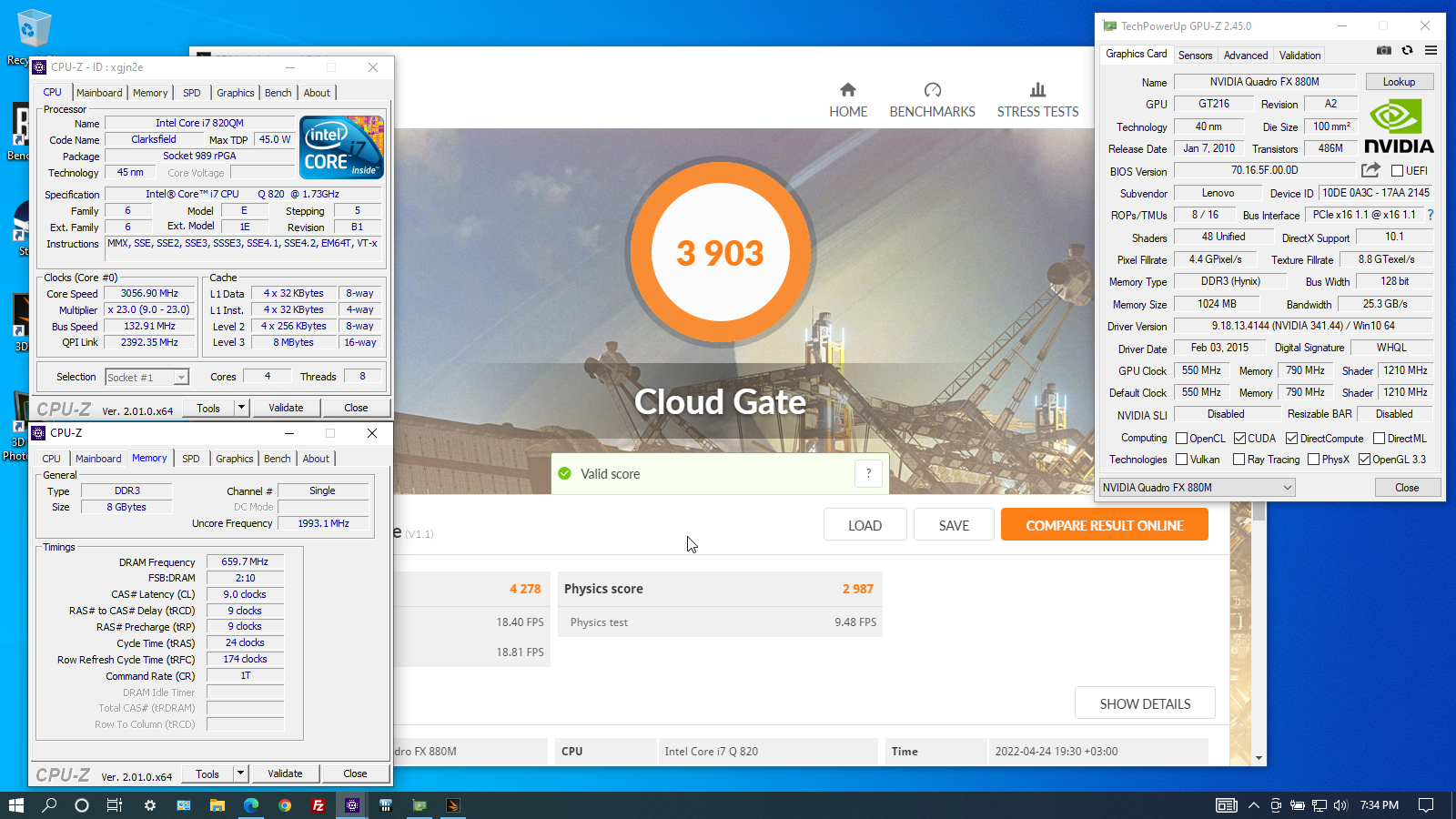
Task: Click the Lookup button in GPU-Z
Action: tap(1399, 82)
